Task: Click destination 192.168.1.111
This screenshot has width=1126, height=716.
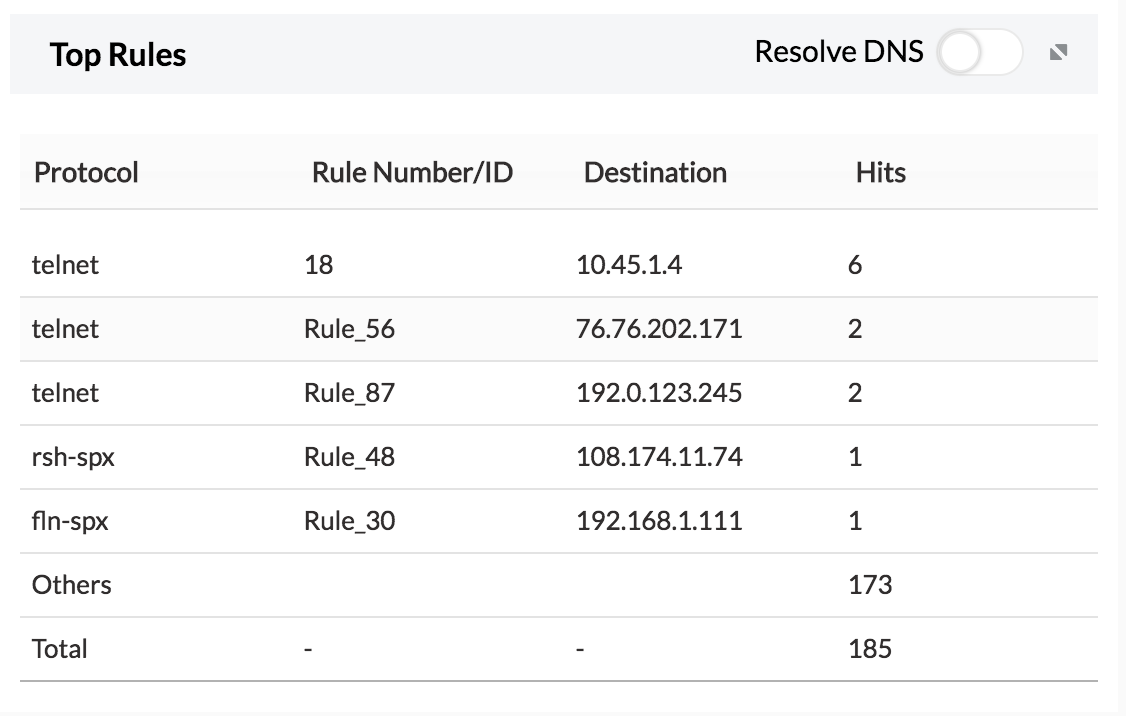Action: point(659,521)
